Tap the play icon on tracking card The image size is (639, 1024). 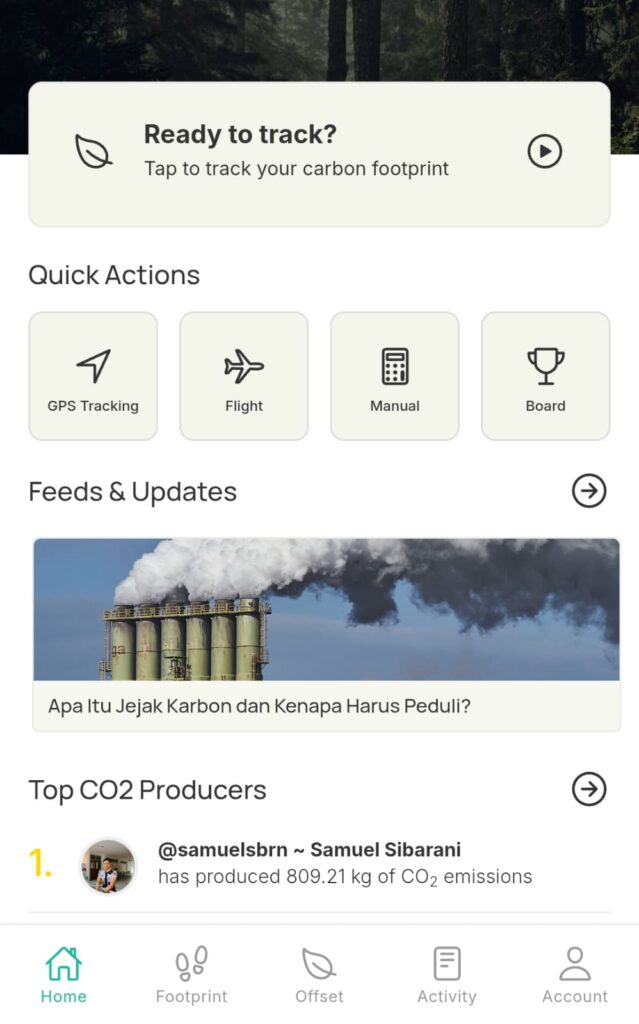click(x=544, y=152)
